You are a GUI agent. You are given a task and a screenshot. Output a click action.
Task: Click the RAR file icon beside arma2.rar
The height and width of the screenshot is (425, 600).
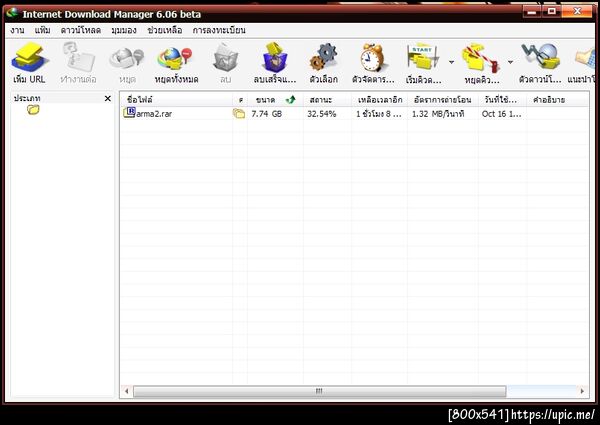[x=129, y=112]
